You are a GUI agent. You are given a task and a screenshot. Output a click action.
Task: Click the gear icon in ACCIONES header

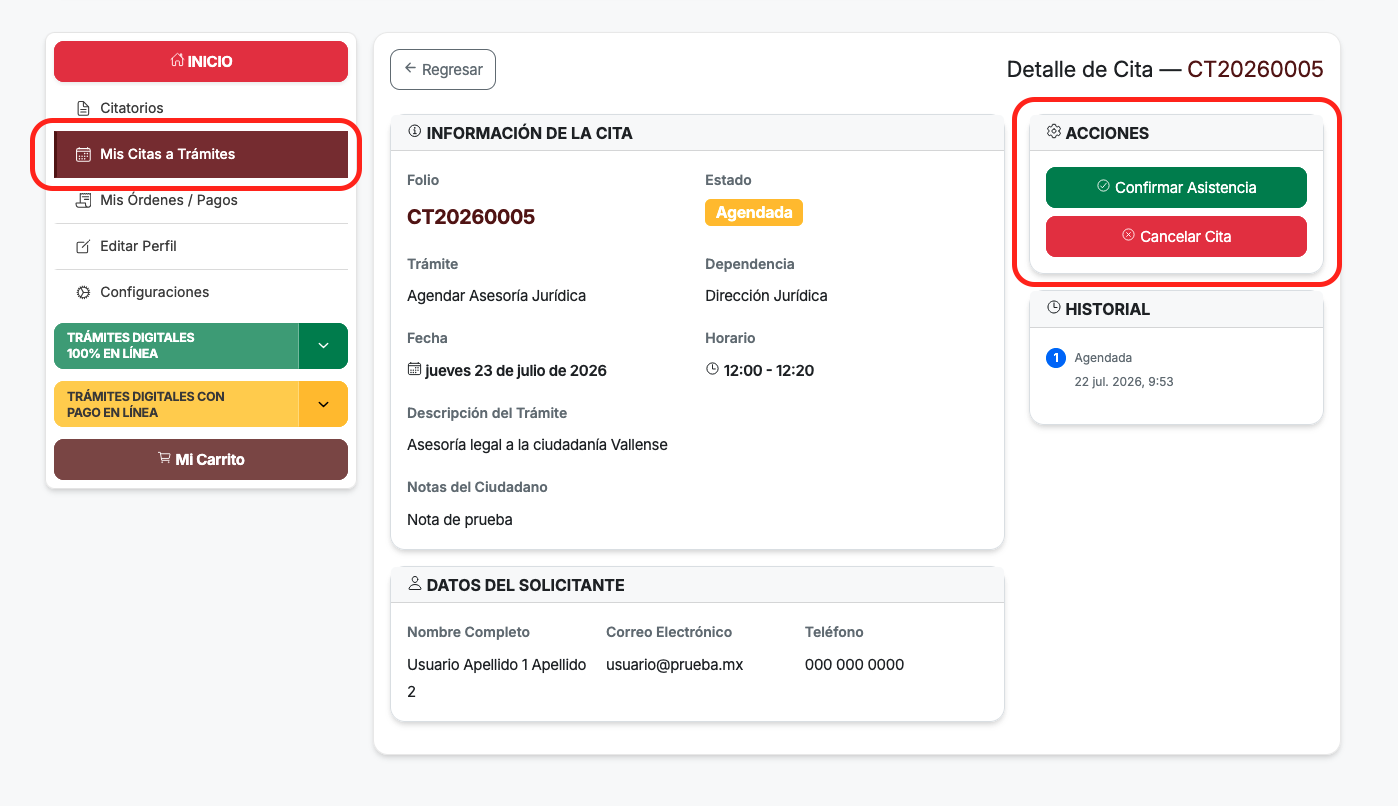(x=1053, y=132)
